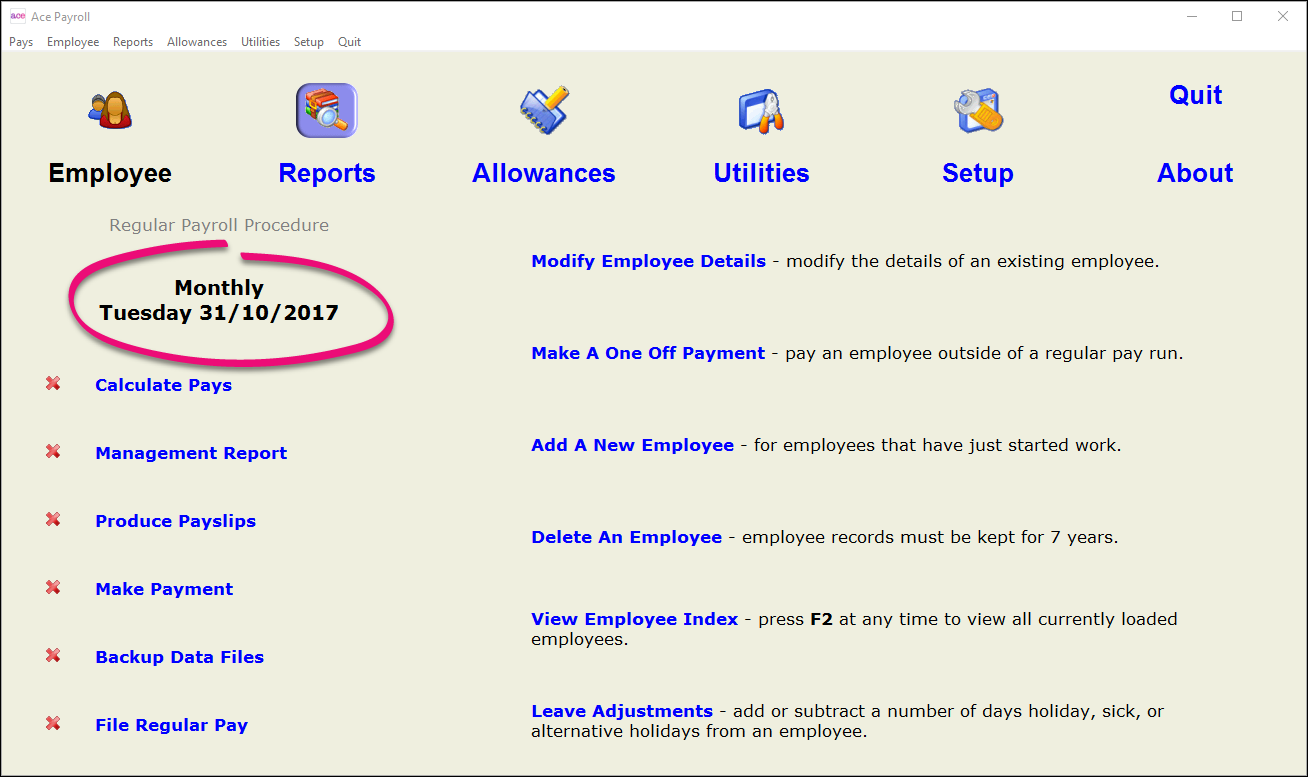Click the Ace Payroll logo in the title bar
Image resolution: width=1308 pixels, height=777 pixels.
pos(17,16)
